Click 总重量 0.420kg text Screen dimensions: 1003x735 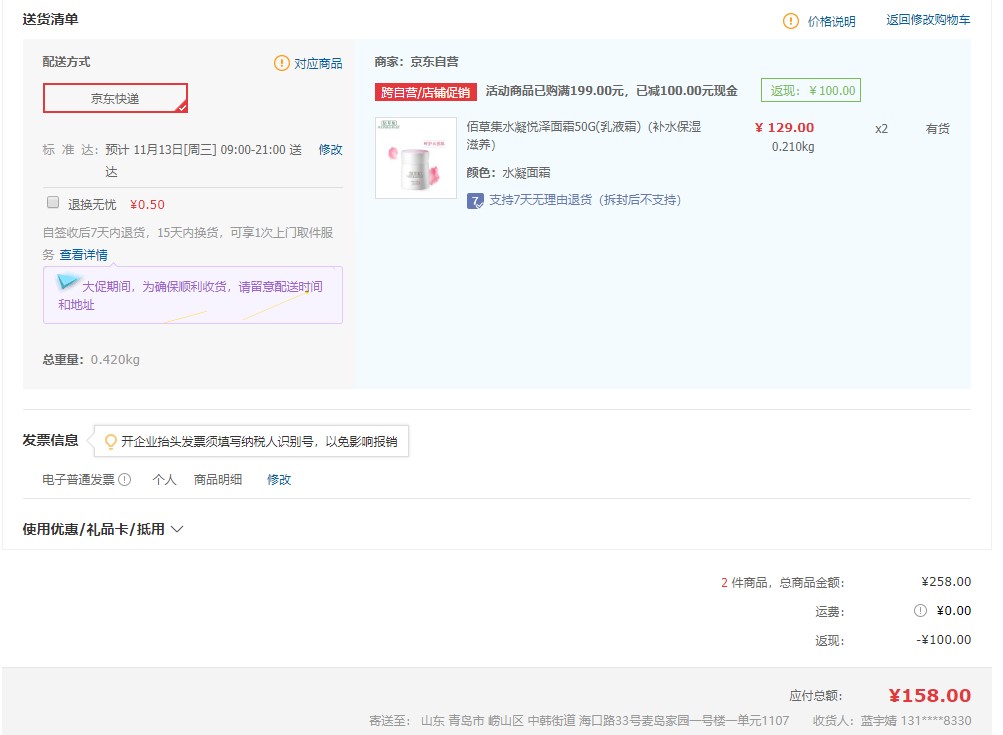[91, 360]
